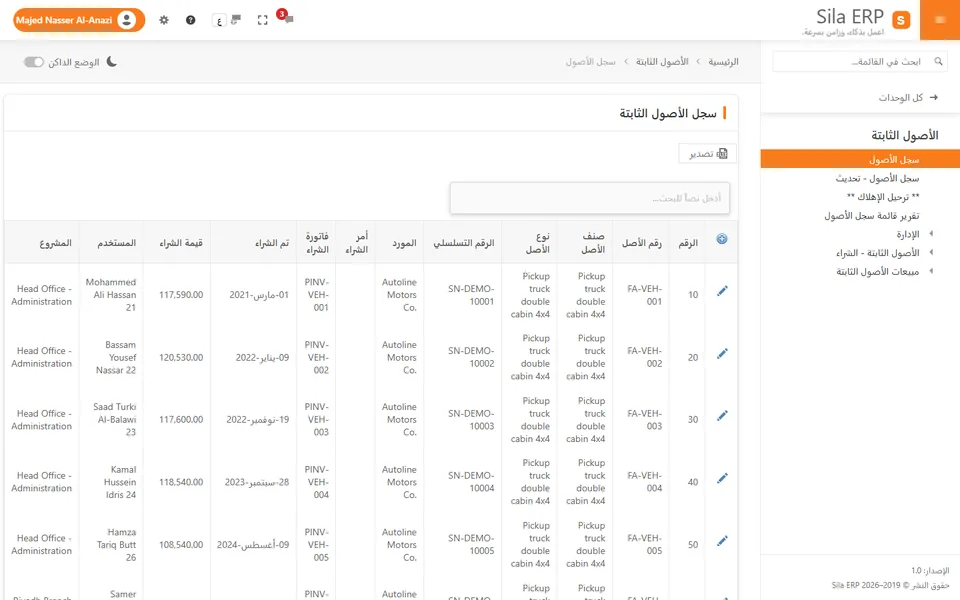This screenshot has height=600, width=960.
Task: Edit asset FA-VEH-005 with pencil icon
Action: pos(722,541)
